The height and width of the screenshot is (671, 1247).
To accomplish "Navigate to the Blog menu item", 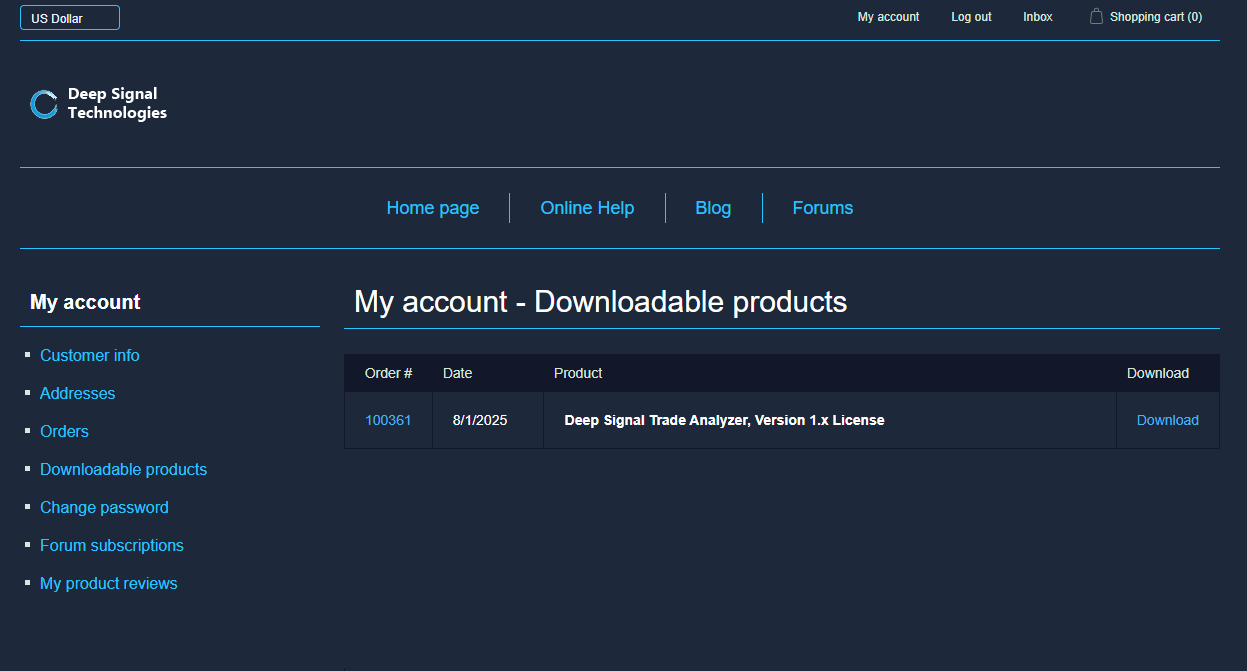I will tap(713, 208).
